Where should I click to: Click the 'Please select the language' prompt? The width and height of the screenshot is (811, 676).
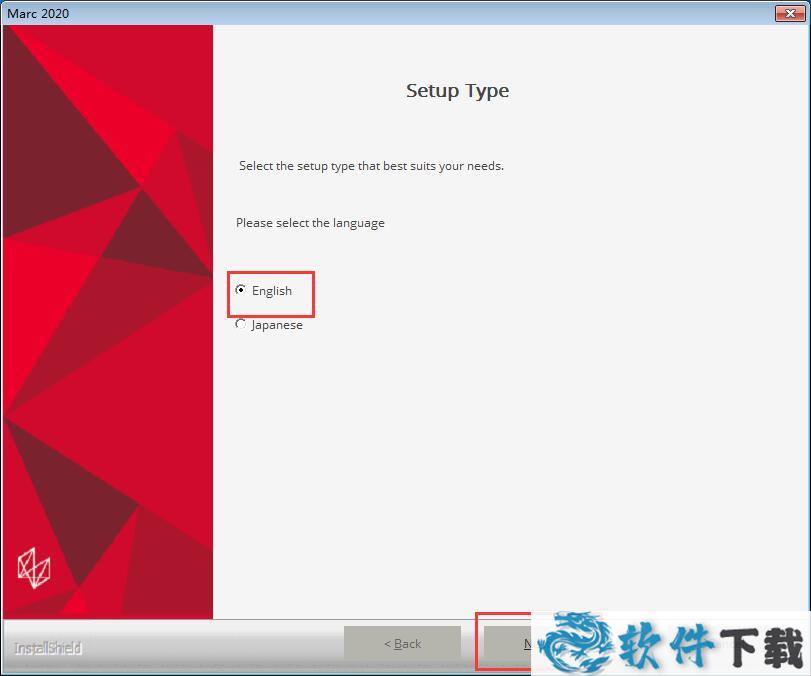coord(310,223)
